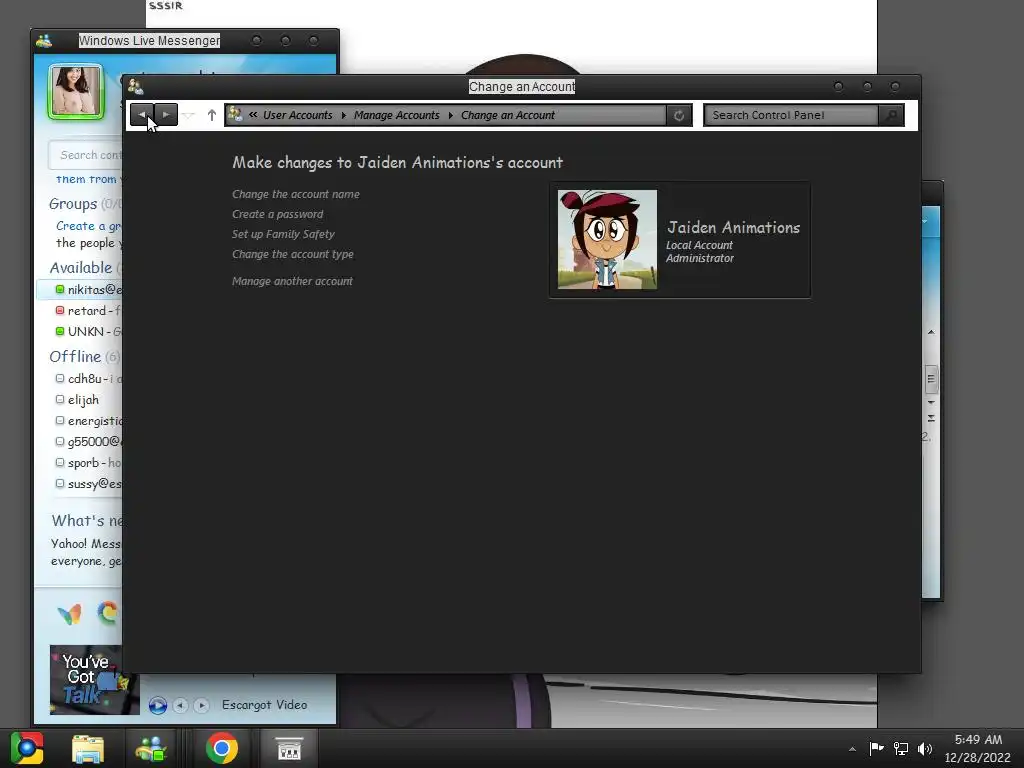The image size is (1024, 768).
Task: Click next button in Escargot Video bar
Action: 201,705
